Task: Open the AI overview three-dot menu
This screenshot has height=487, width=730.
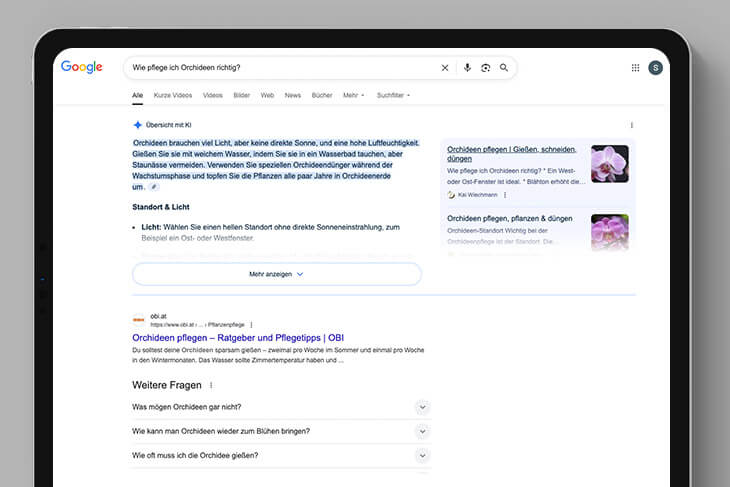Action: click(631, 125)
